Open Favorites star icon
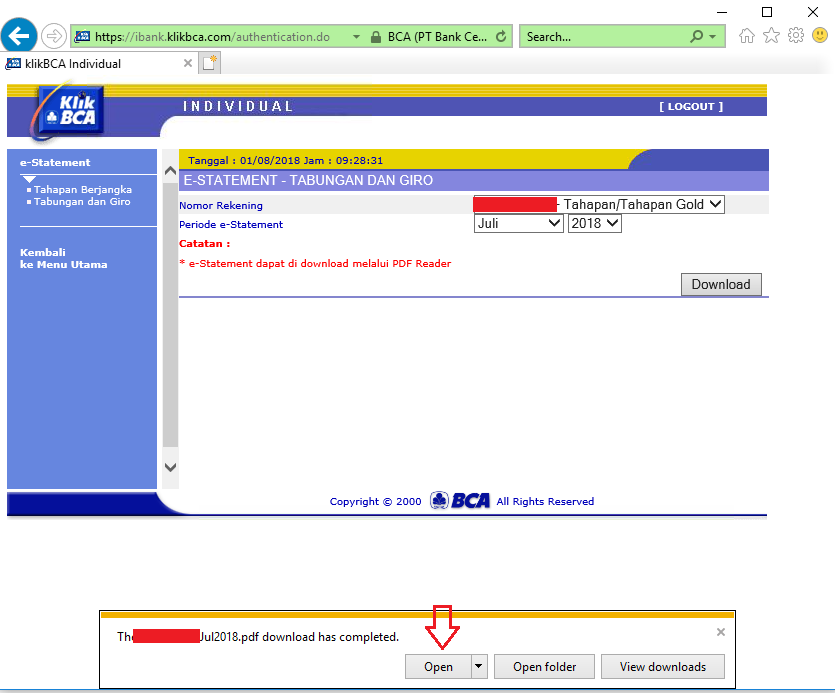This screenshot has height=693, width=835. (x=771, y=36)
